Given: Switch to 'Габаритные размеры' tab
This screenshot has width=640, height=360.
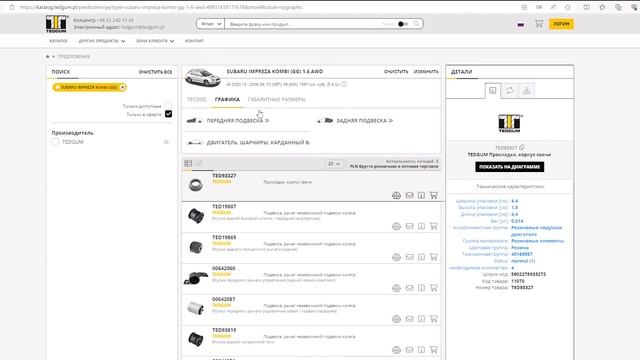Looking at the screenshot, I should (276, 100).
